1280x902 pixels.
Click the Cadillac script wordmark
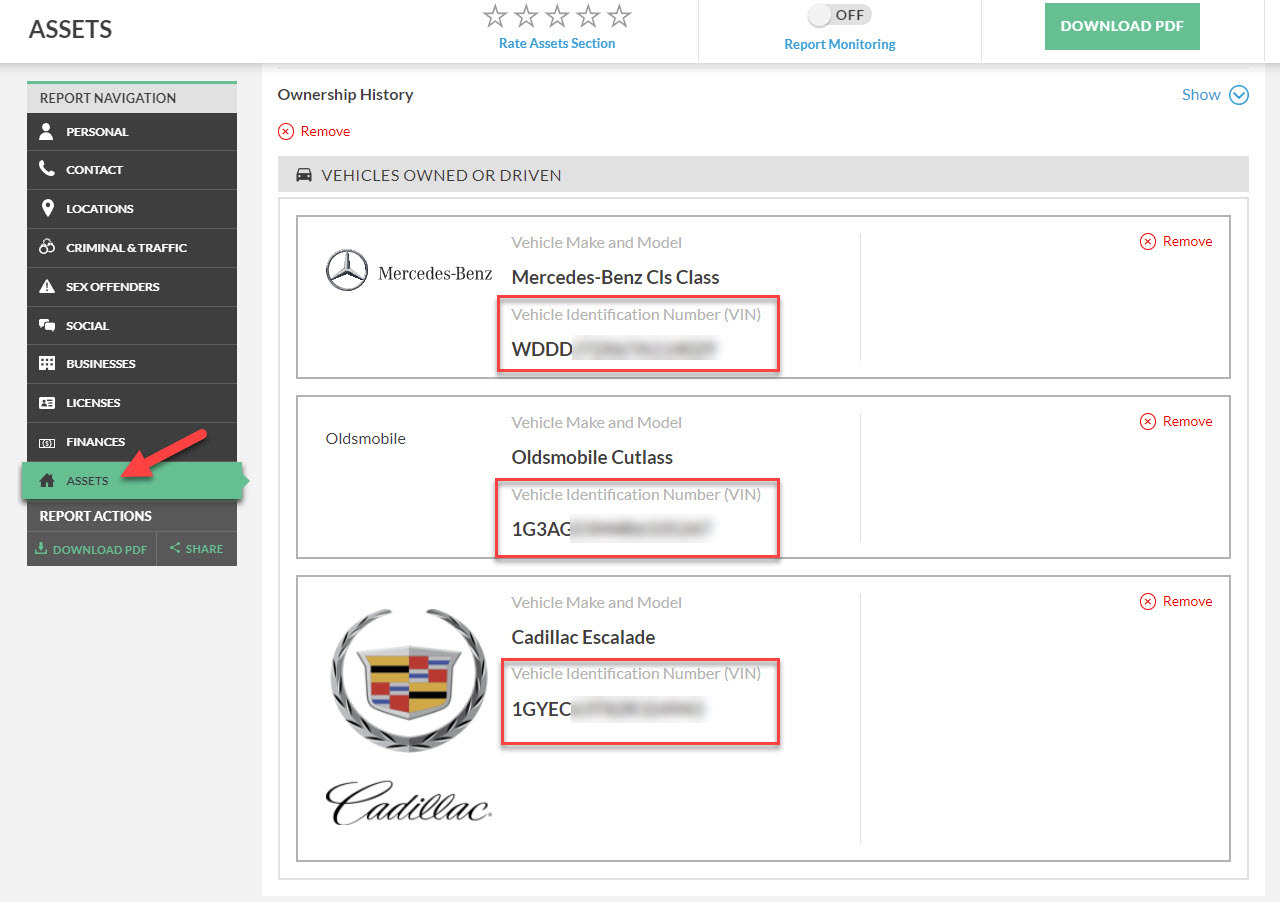coord(409,803)
